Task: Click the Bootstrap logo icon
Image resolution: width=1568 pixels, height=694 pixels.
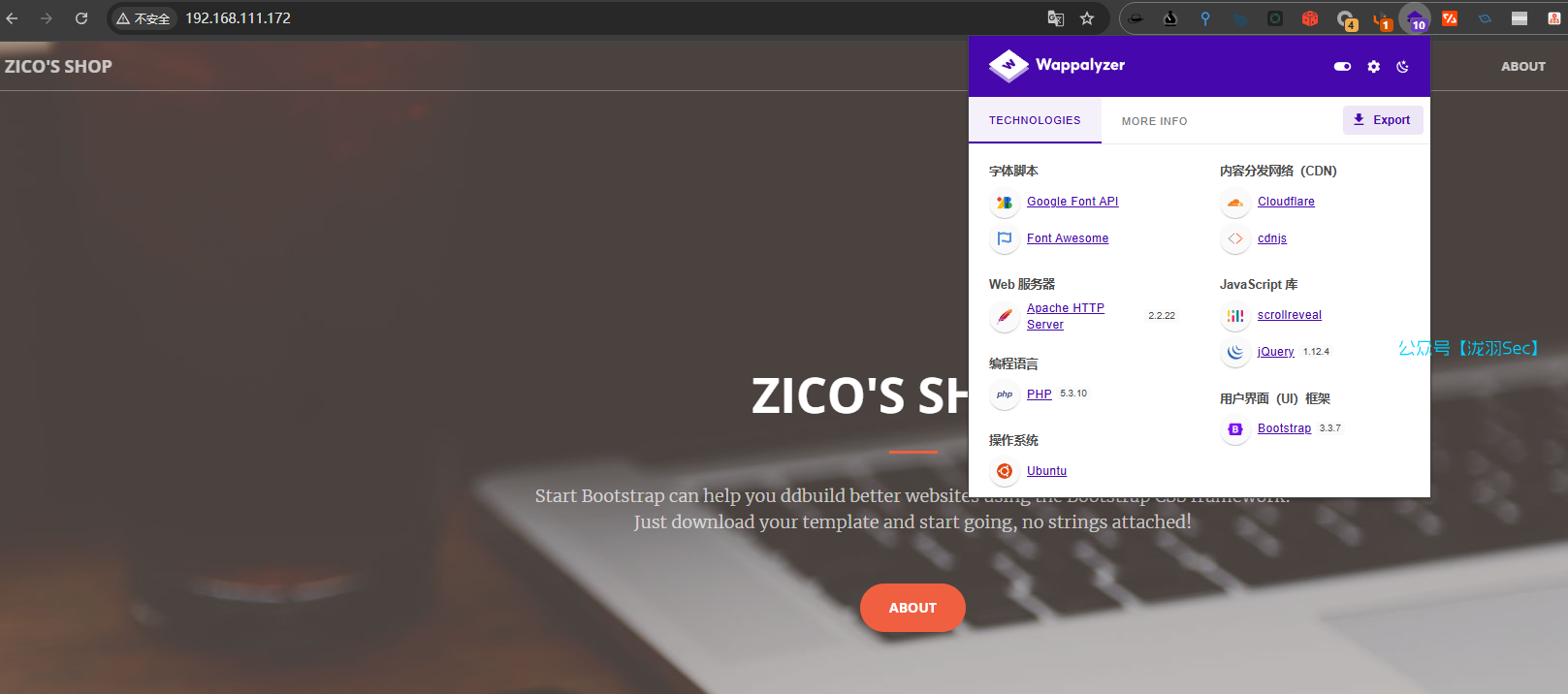Action: tap(1235, 428)
